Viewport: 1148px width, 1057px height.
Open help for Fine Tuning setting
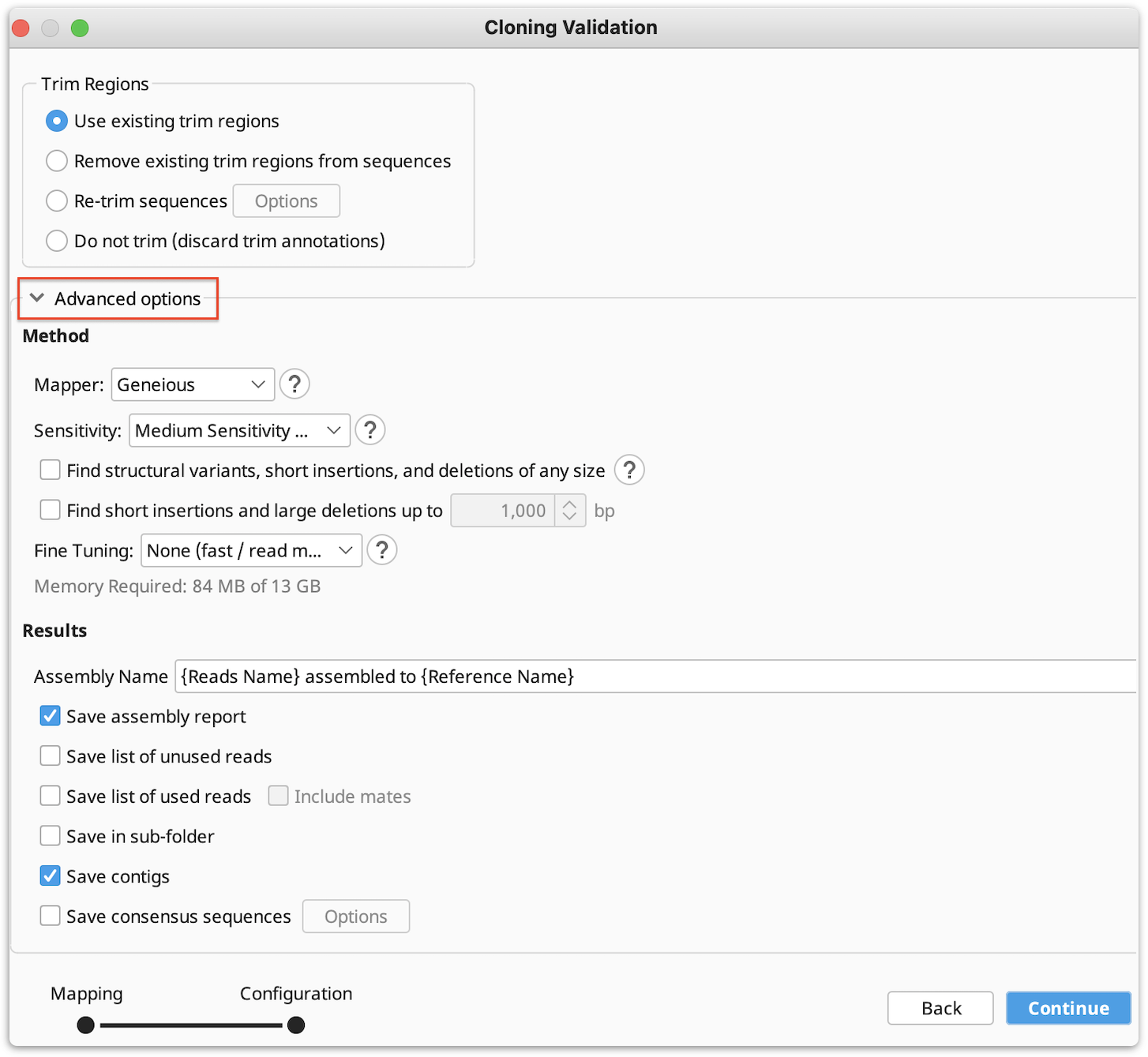click(382, 550)
